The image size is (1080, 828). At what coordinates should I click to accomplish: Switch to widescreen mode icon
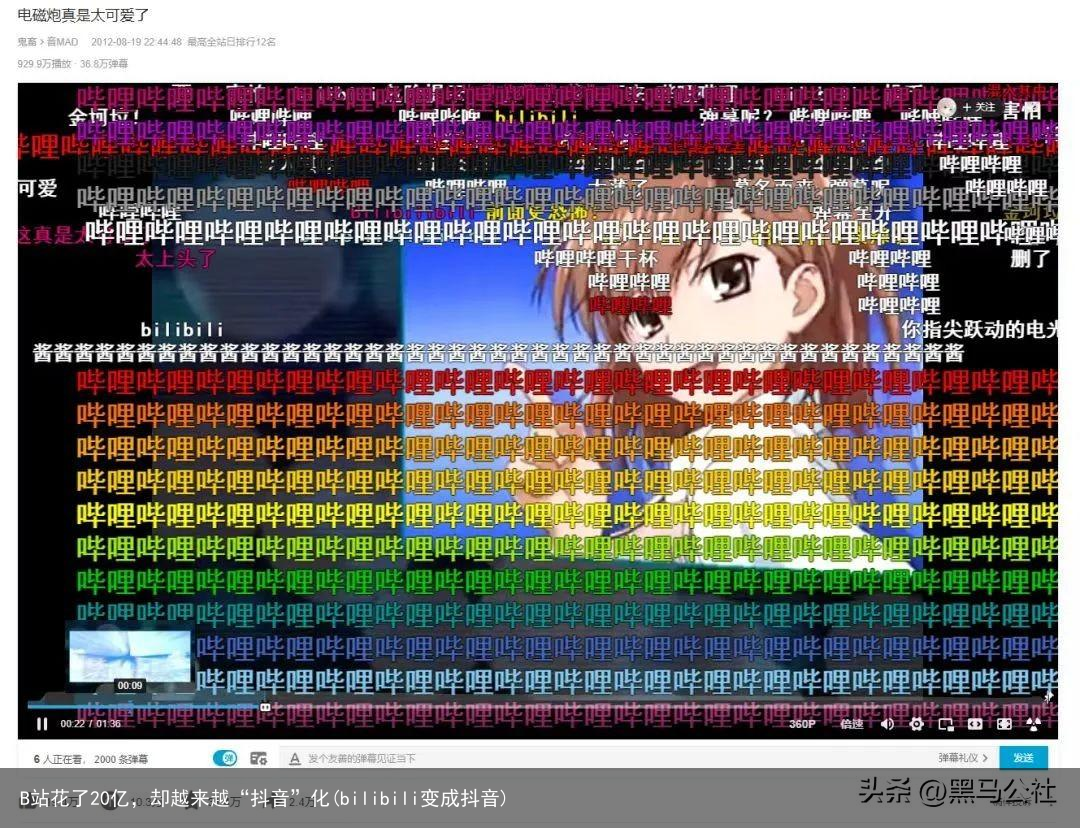(975, 724)
